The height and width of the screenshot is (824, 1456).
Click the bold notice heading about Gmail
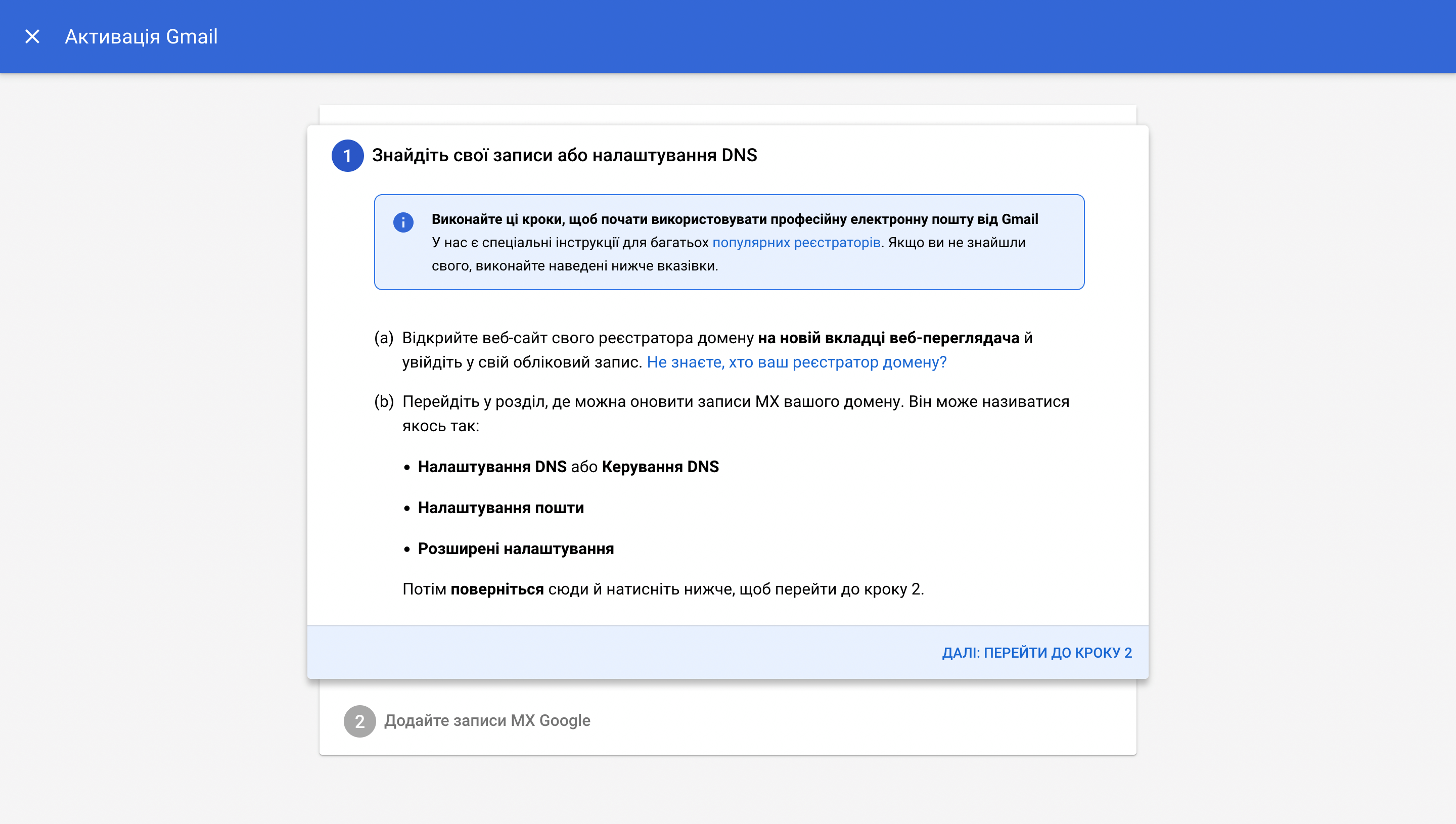click(735, 219)
